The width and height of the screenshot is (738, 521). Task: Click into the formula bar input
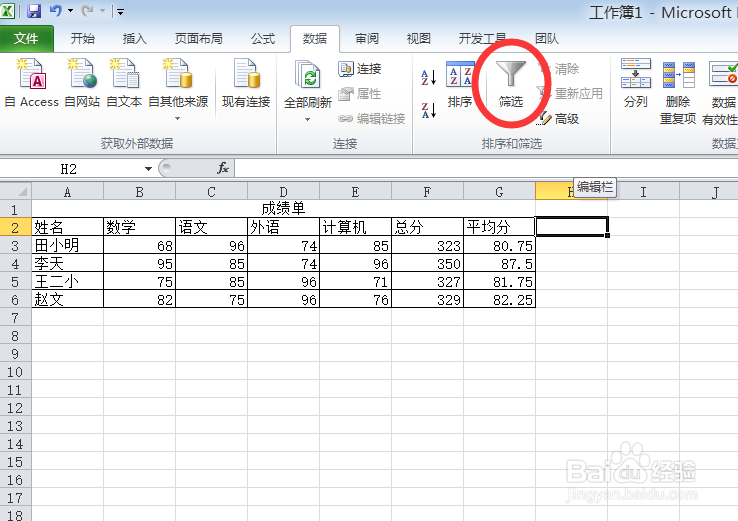(486, 168)
